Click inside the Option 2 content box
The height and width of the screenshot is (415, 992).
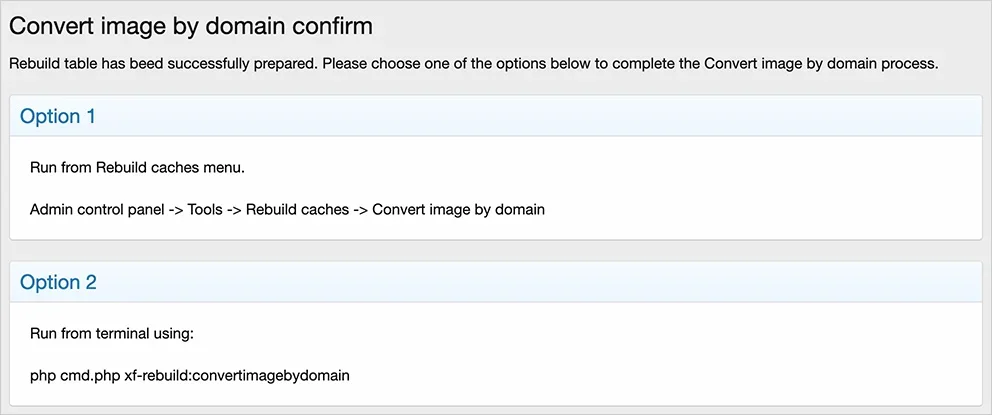click(x=495, y=354)
